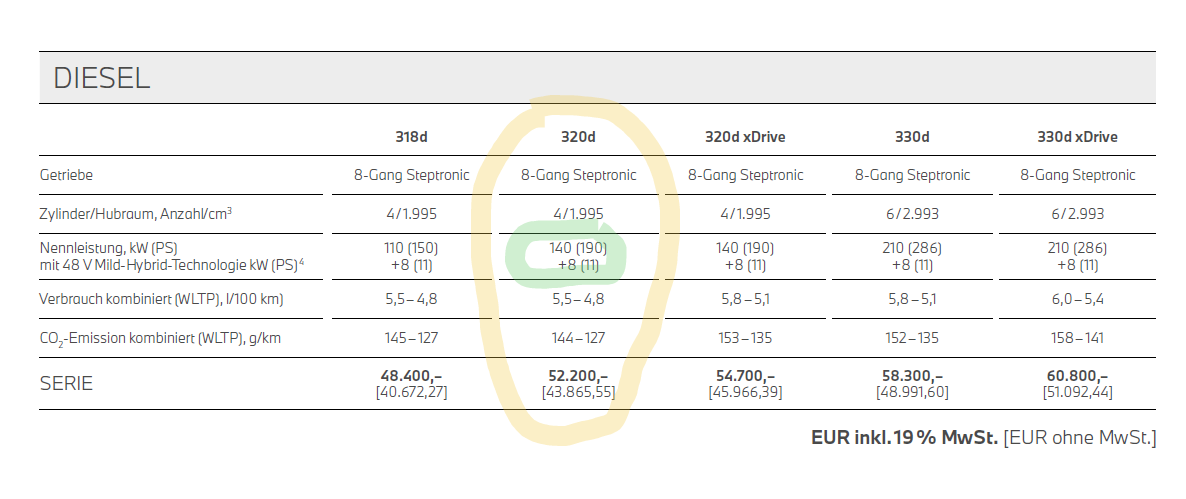
Task: Click the 330d power value 210 (286)
Action: pyautogui.click(x=912, y=248)
